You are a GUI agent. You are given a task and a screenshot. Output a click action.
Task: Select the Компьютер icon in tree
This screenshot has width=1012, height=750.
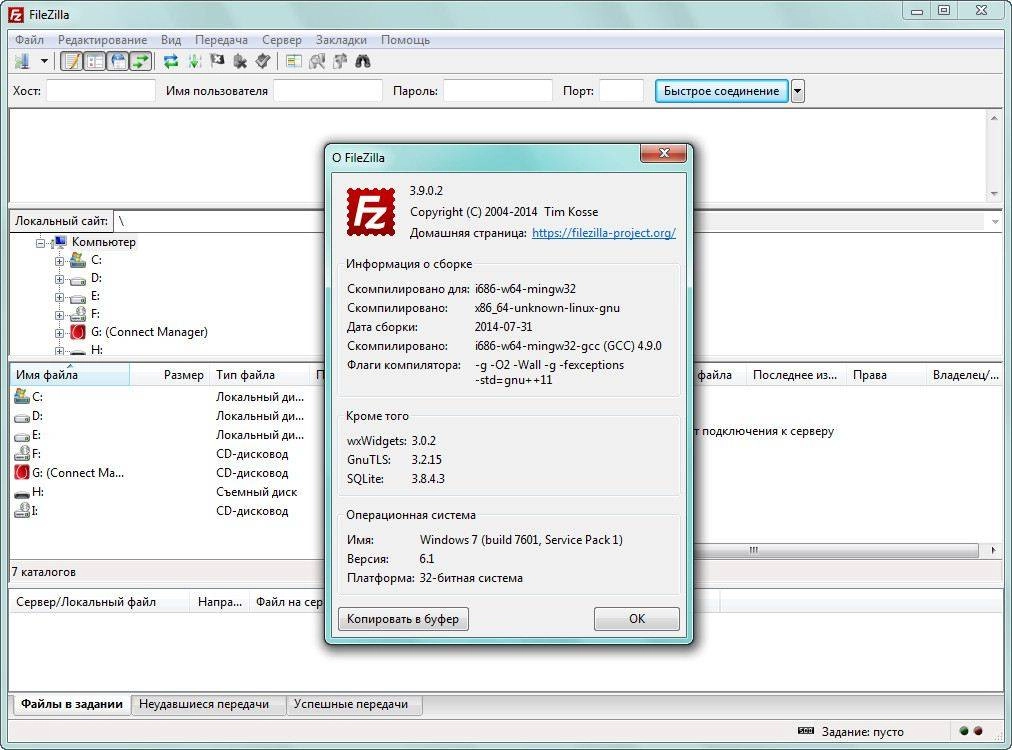[59, 242]
